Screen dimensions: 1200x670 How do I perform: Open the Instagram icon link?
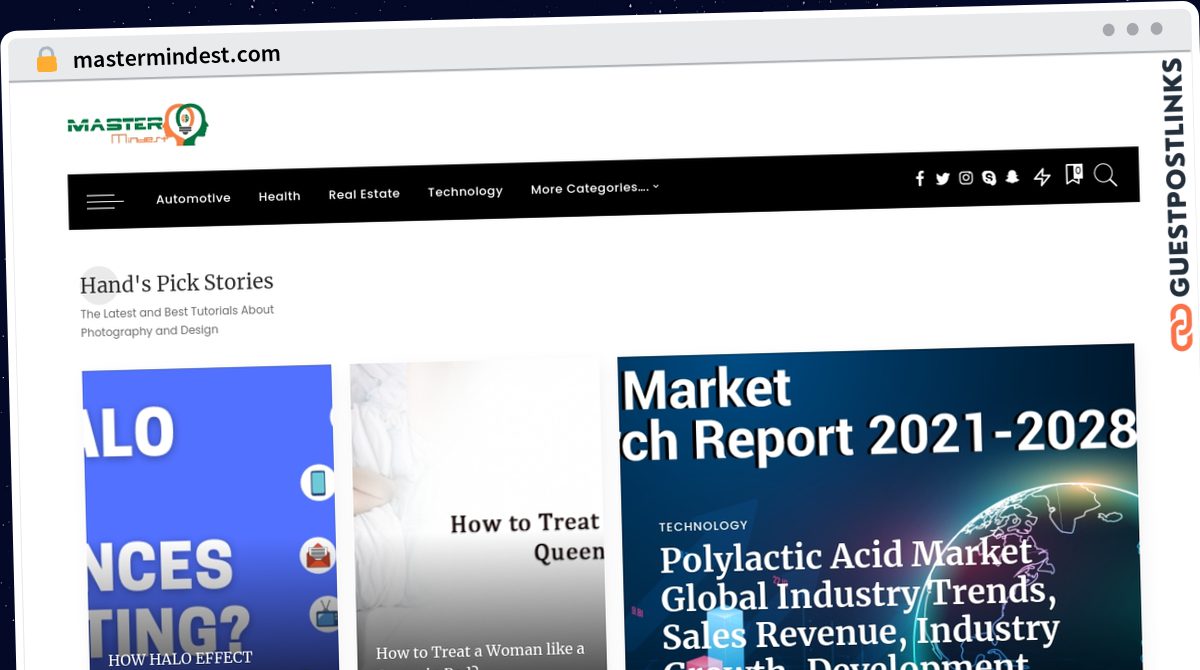966,178
